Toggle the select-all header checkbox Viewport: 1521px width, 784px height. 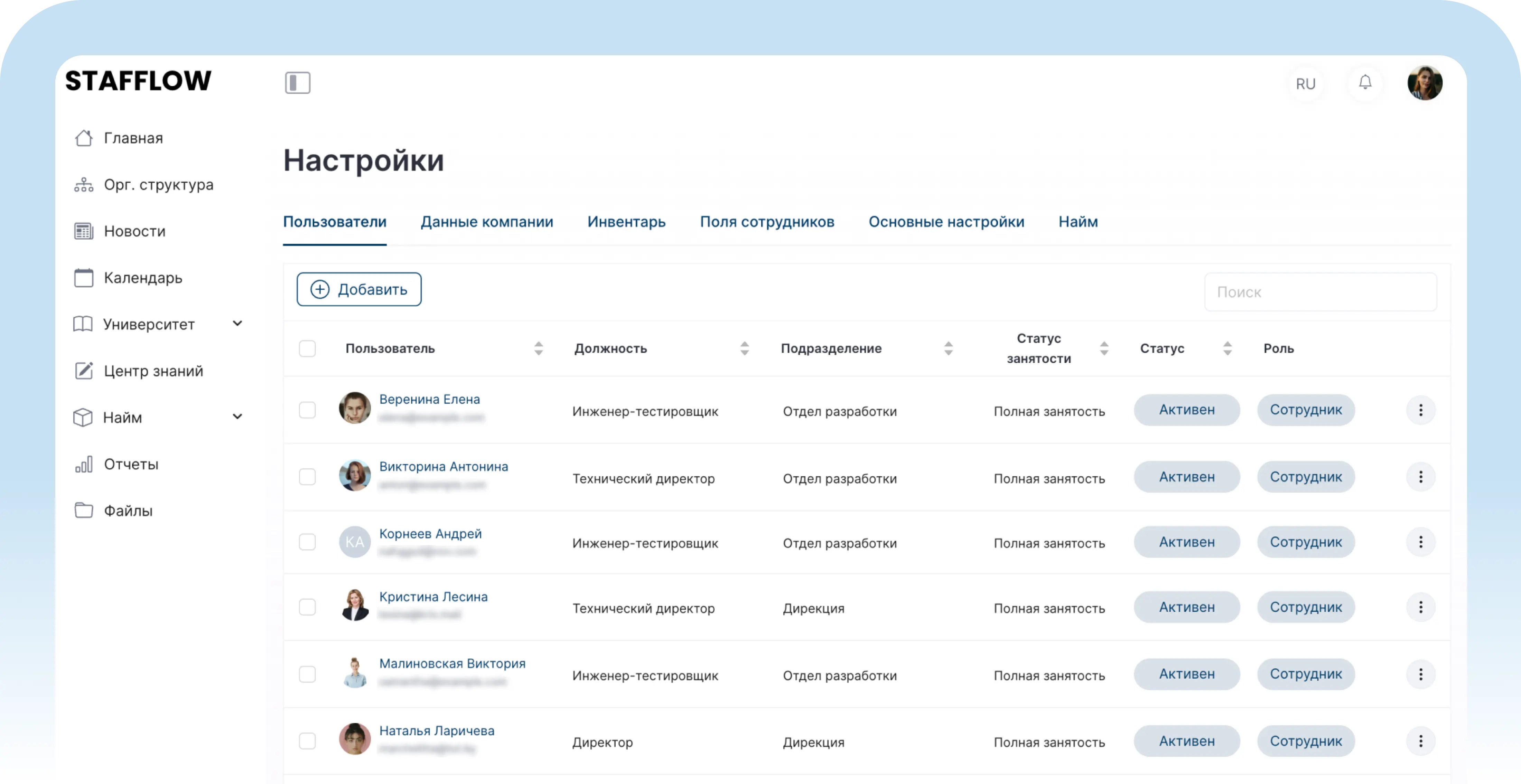tap(307, 348)
